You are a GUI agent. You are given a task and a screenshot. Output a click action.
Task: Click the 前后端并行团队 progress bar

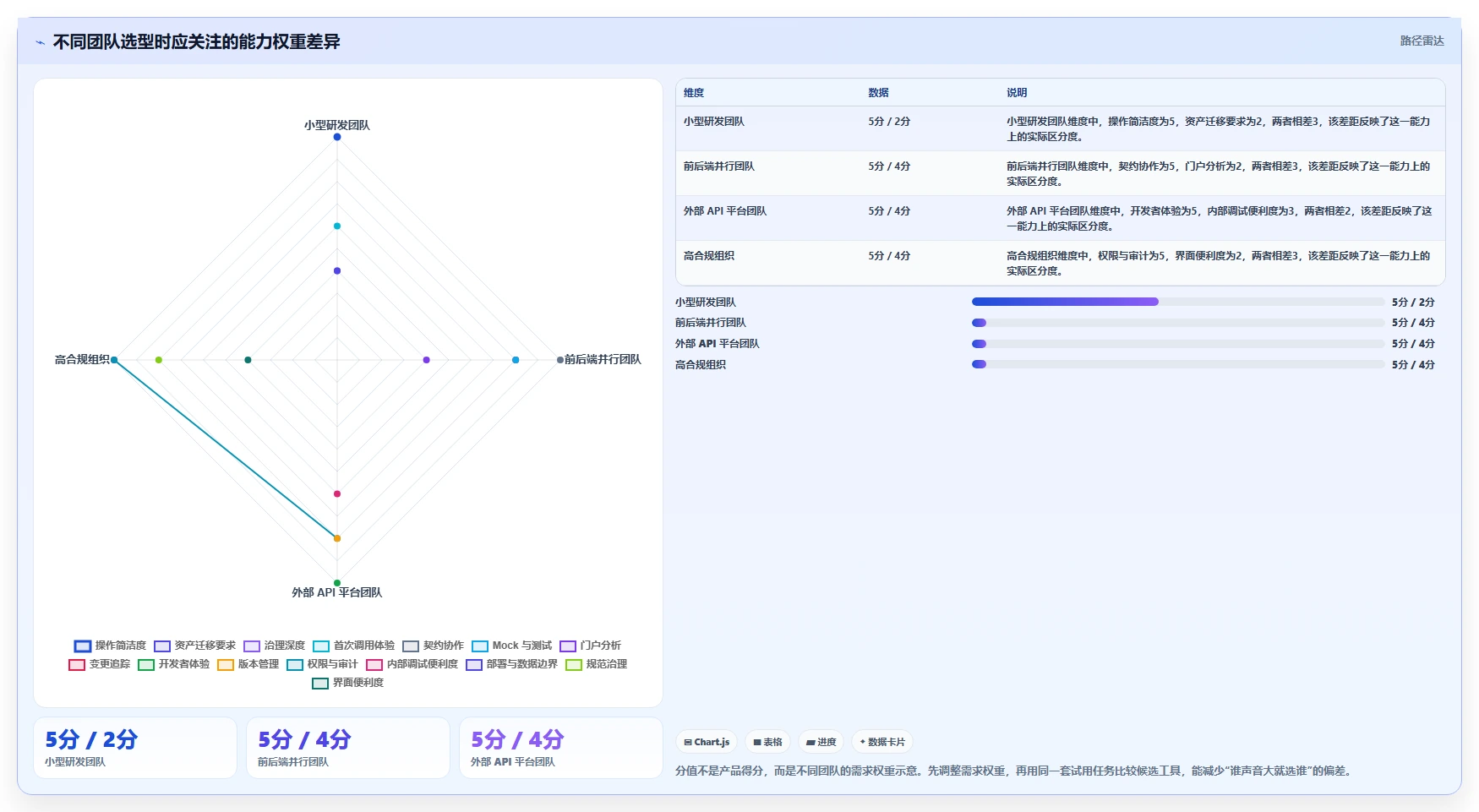point(1178,323)
